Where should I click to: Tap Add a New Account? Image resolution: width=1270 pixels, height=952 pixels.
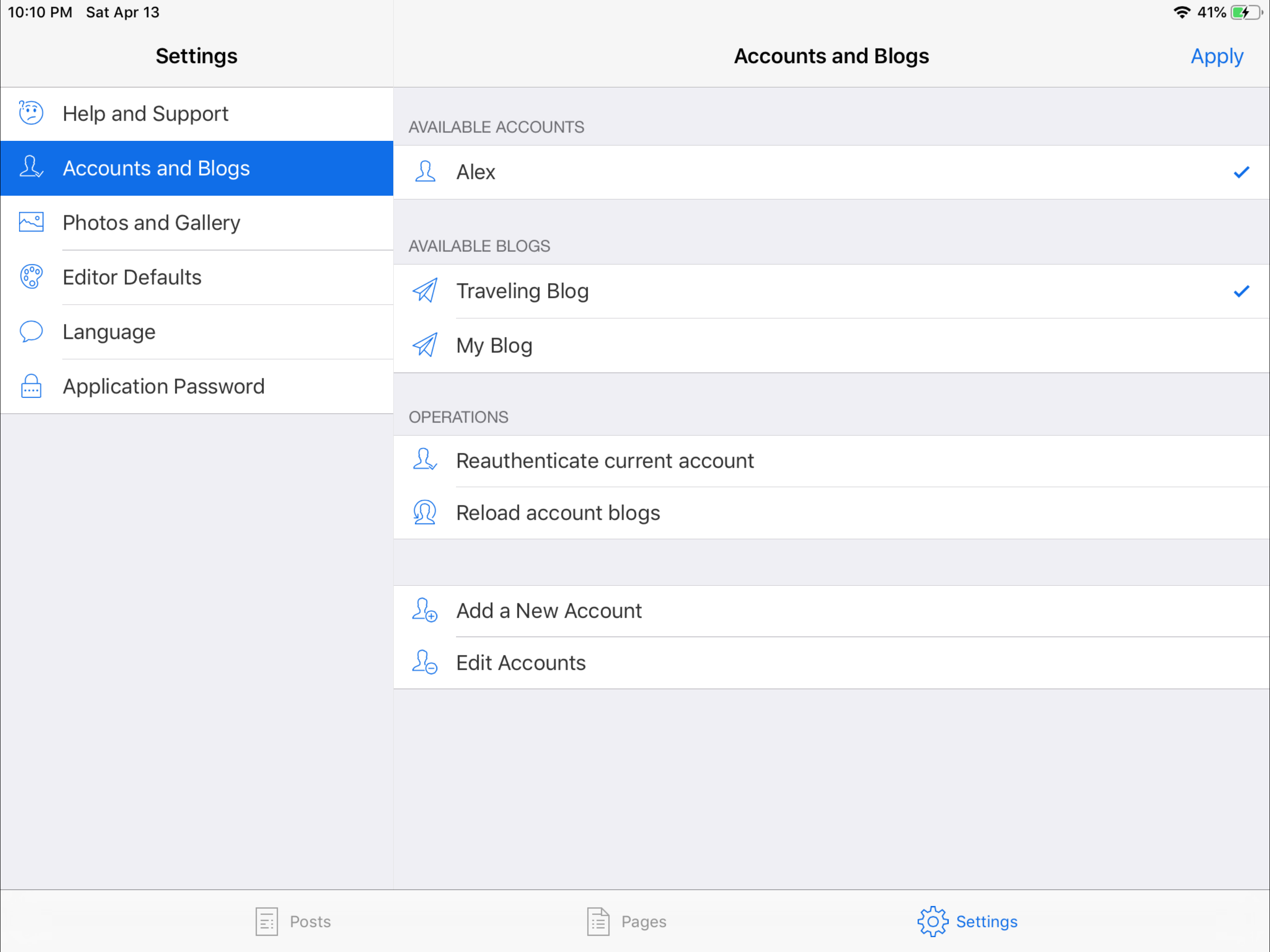831,611
